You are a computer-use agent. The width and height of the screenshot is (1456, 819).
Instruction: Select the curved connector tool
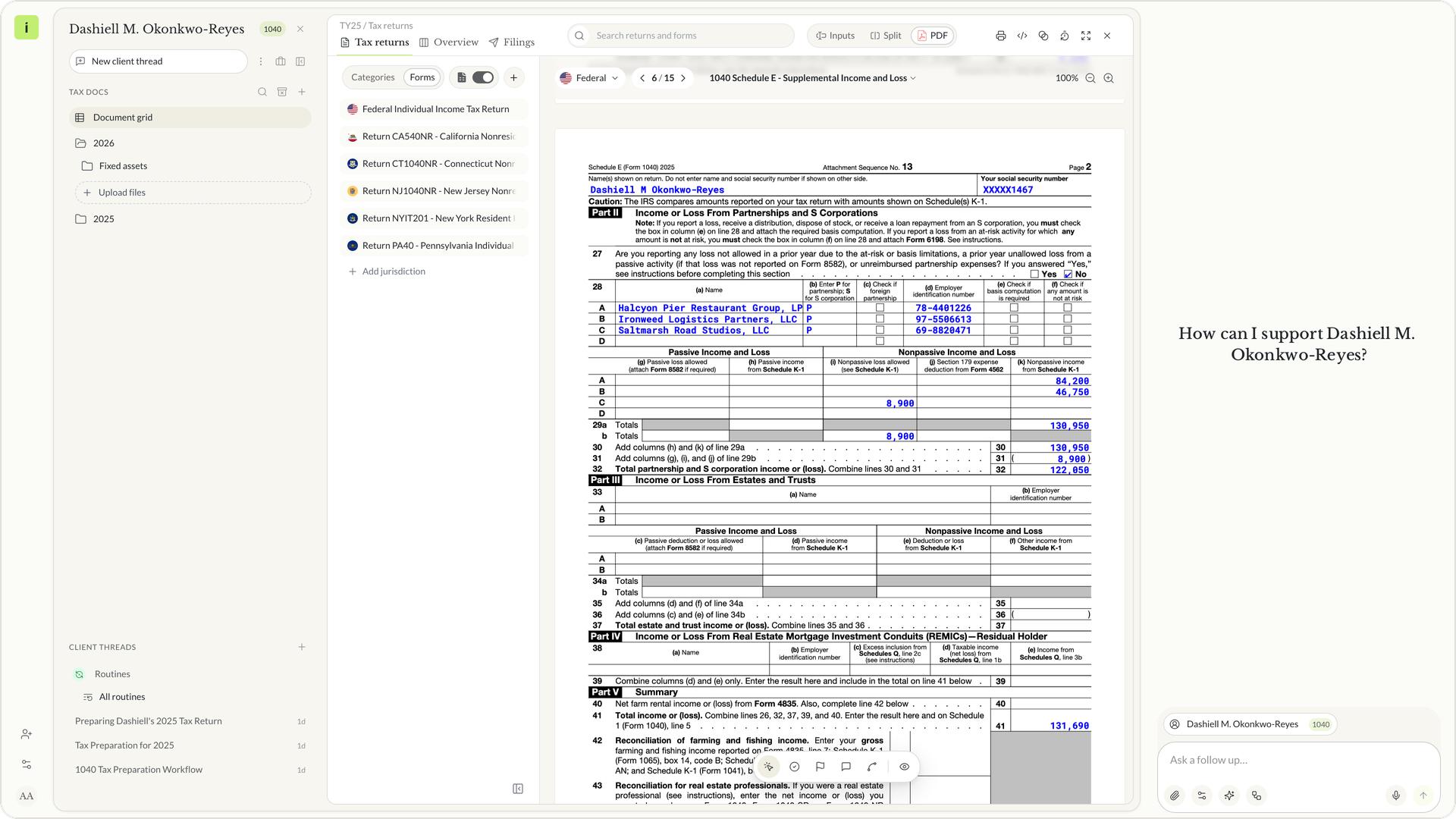[x=872, y=767]
